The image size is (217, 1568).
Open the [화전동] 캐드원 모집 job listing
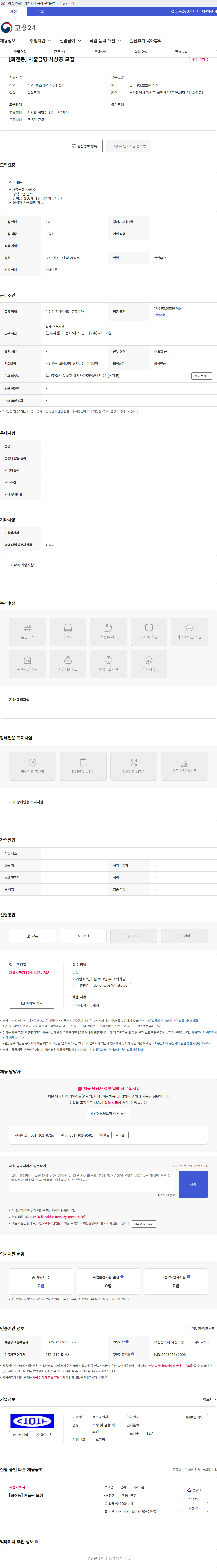point(26,1496)
